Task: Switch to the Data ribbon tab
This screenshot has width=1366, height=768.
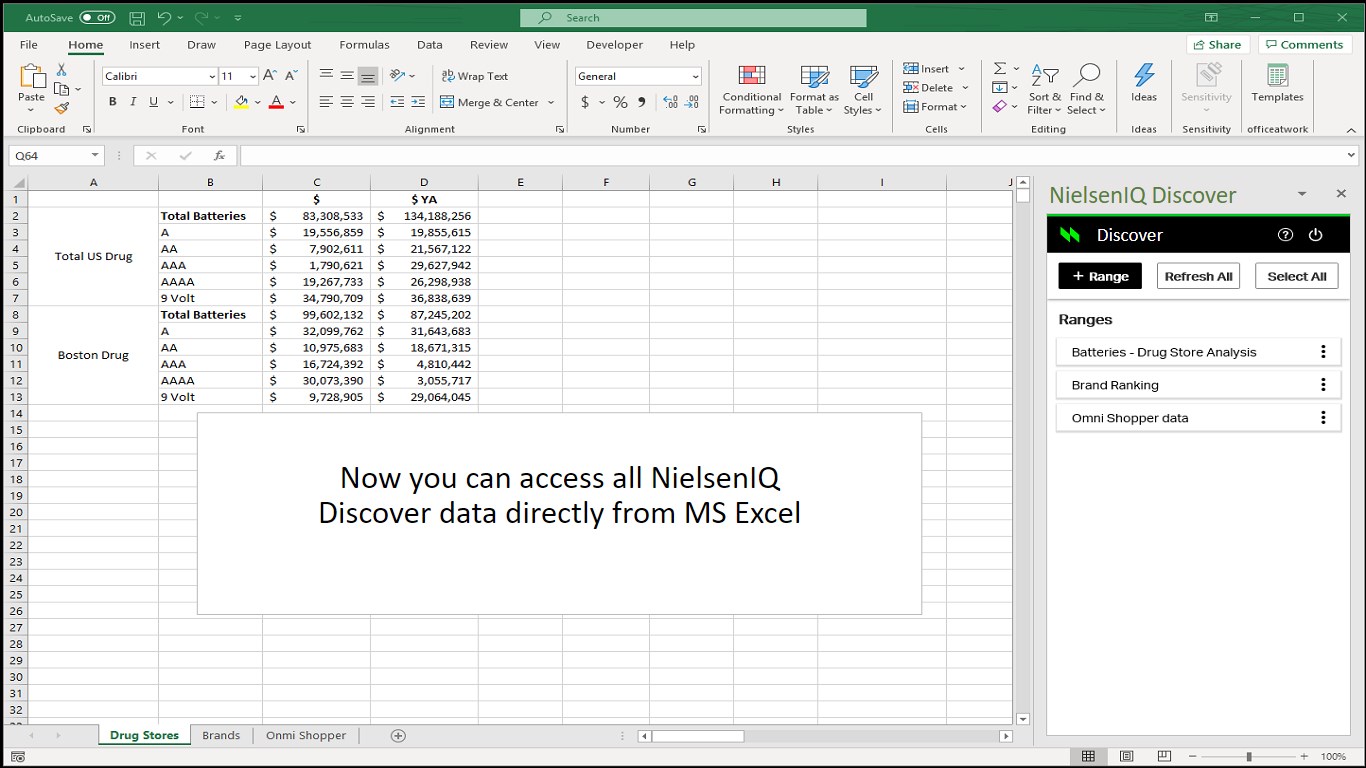Action: (x=430, y=45)
